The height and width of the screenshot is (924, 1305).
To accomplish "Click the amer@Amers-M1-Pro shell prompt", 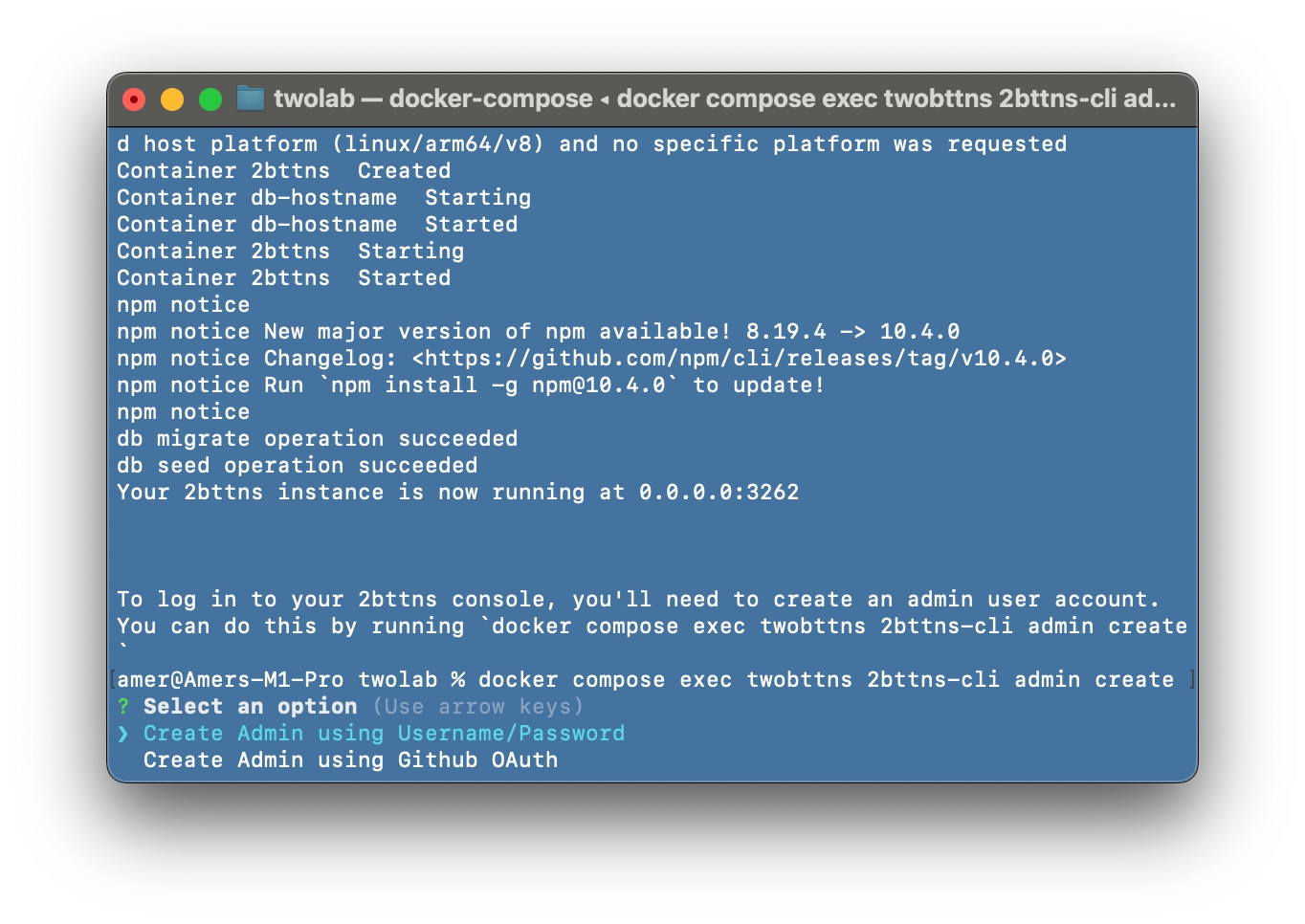I will [x=230, y=680].
